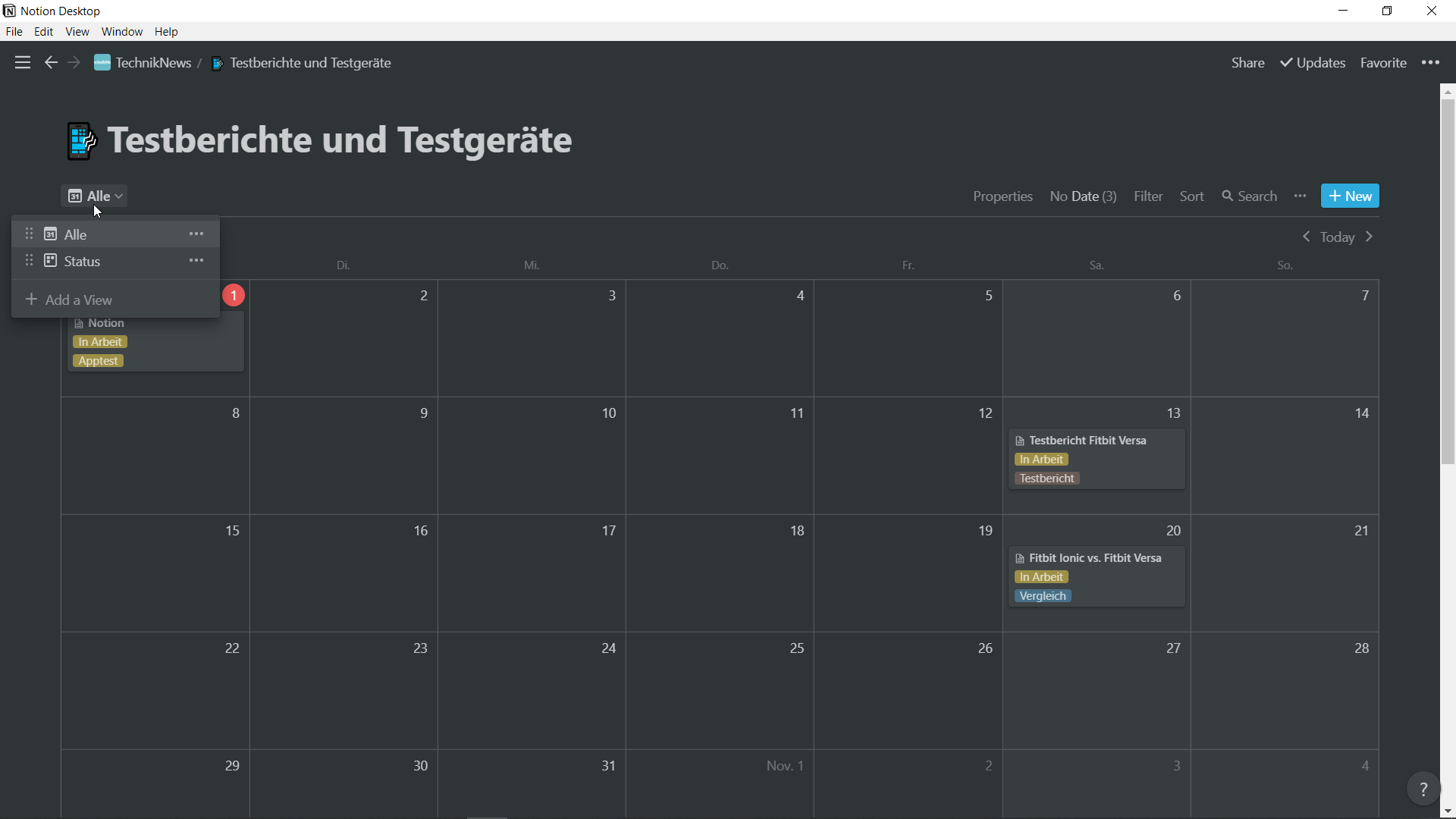Screen dimensions: 1456x819
Task: Add a new entry with New button
Action: coord(1350,196)
